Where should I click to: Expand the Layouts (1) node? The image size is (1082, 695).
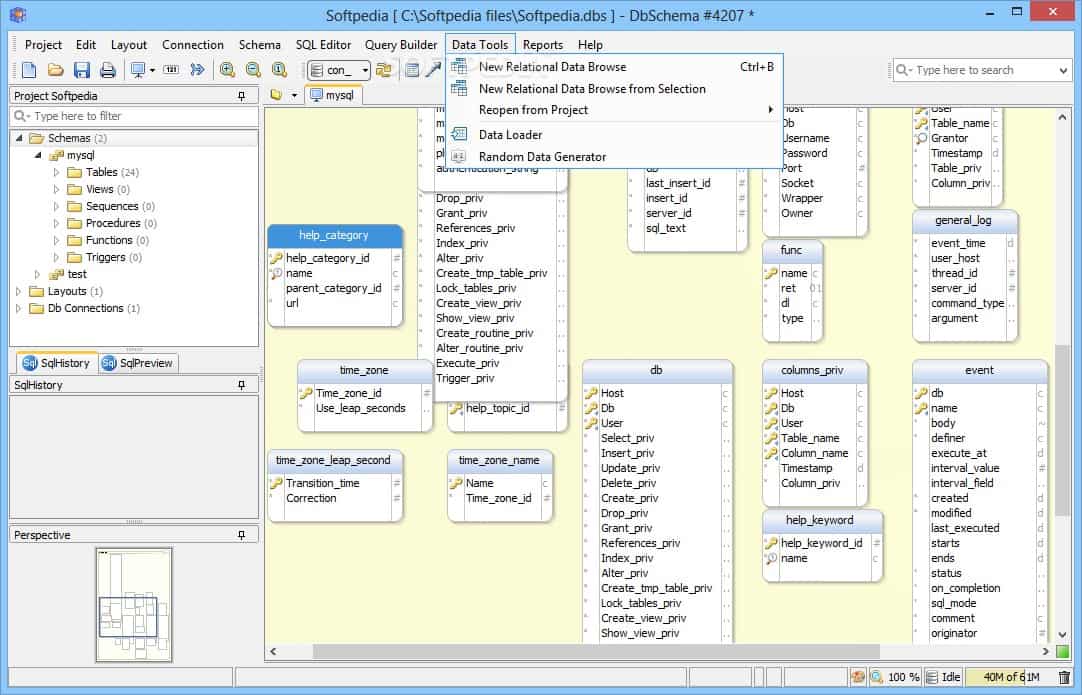19,291
